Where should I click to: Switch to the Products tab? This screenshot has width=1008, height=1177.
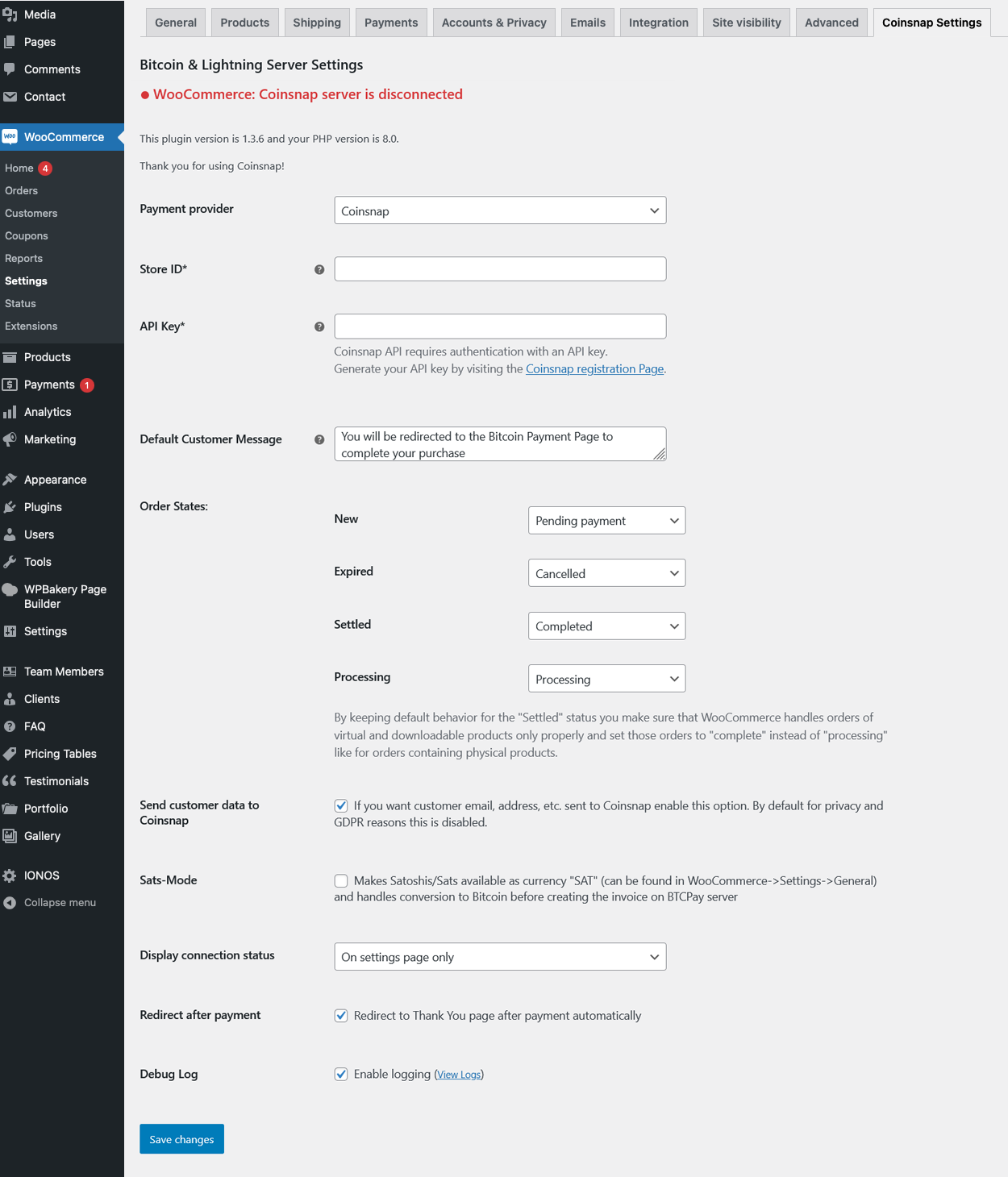pos(245,23)
